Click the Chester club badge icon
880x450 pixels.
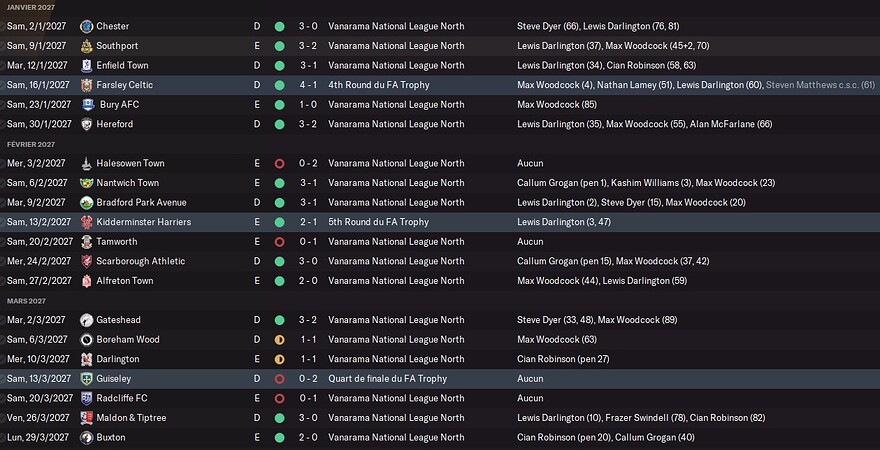(86, 26)
